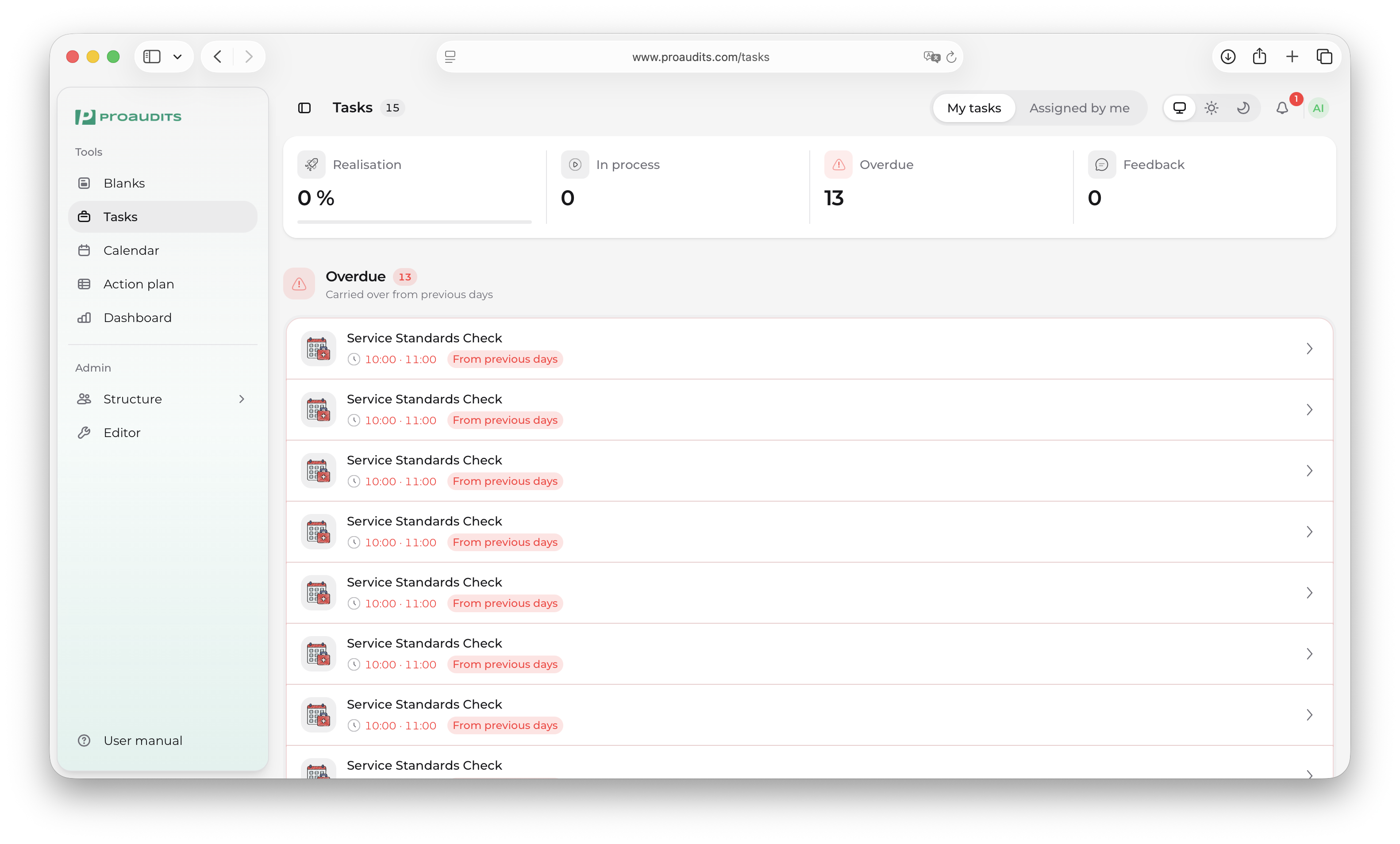Click the Dashboard chart icon
1400x844 pixels.
pos(84,318)
